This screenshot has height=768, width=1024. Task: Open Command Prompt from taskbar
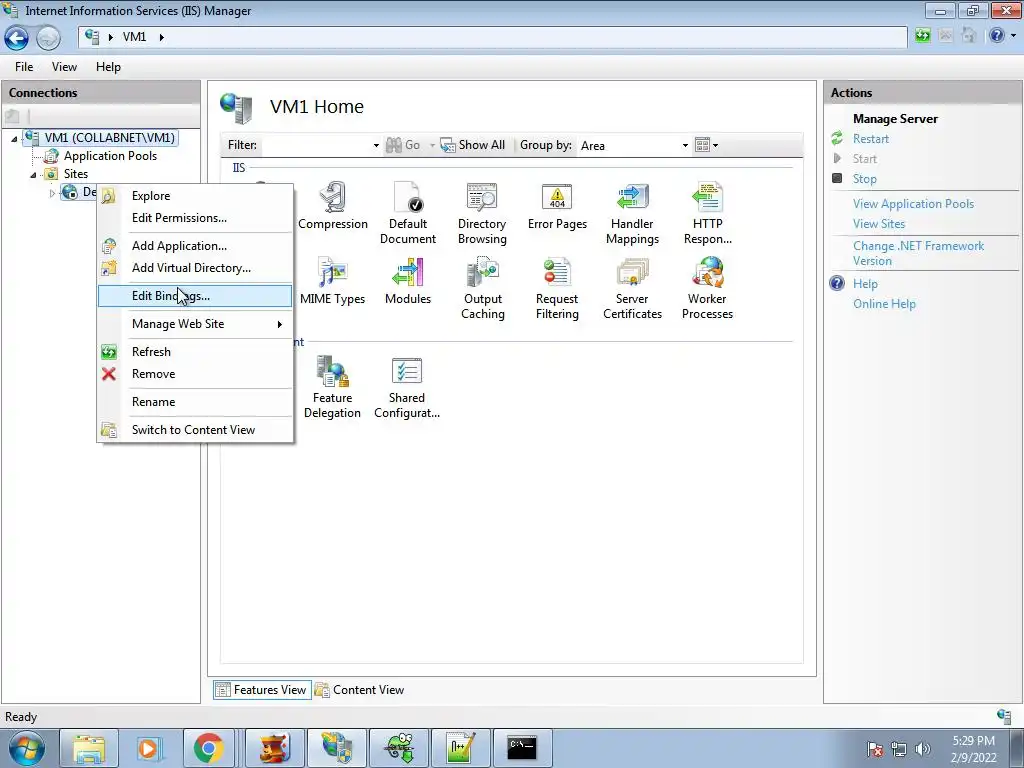(x=522, y=748)
